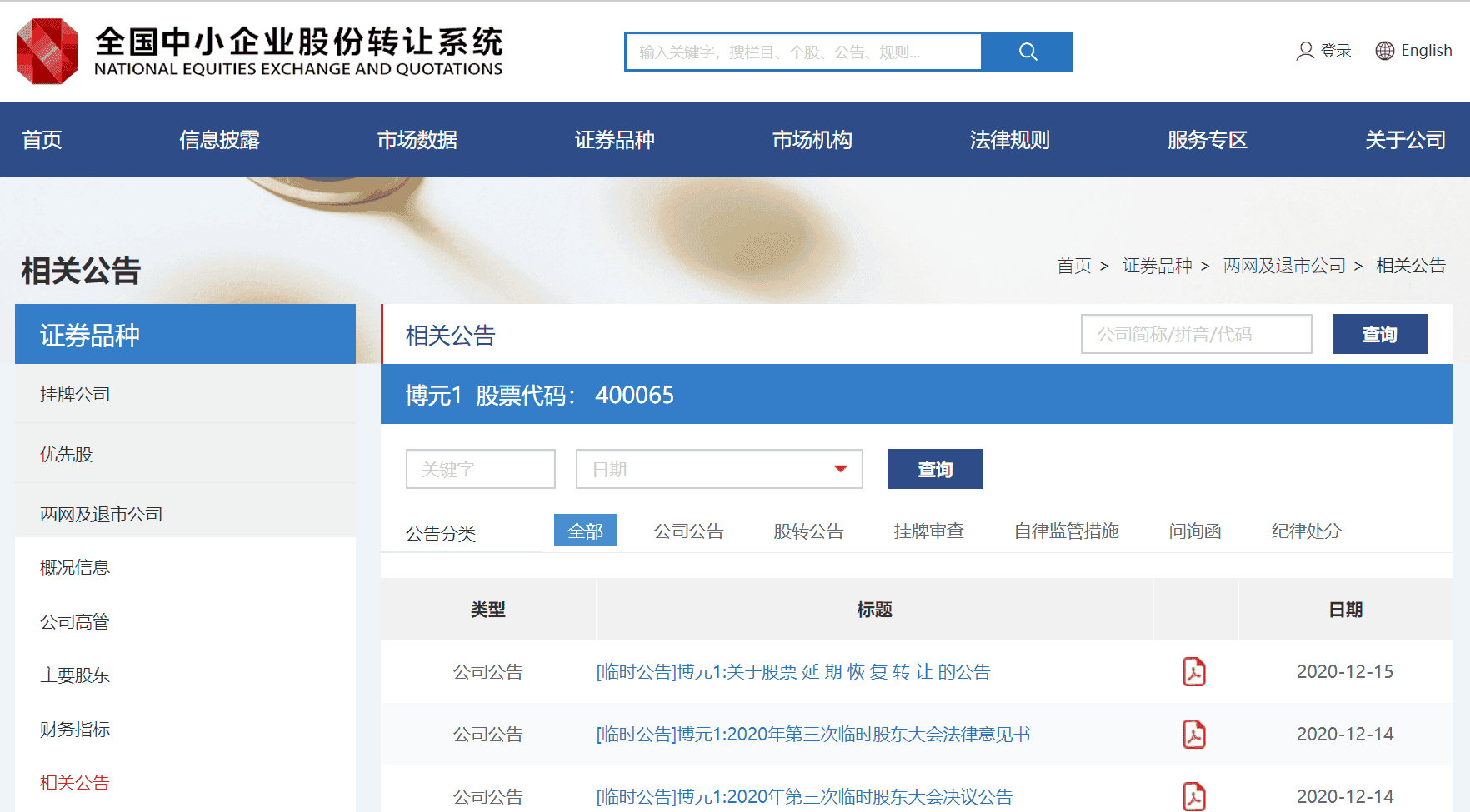Select the 全部 category filter
The image size is (1470, 812).
(585, 531)
